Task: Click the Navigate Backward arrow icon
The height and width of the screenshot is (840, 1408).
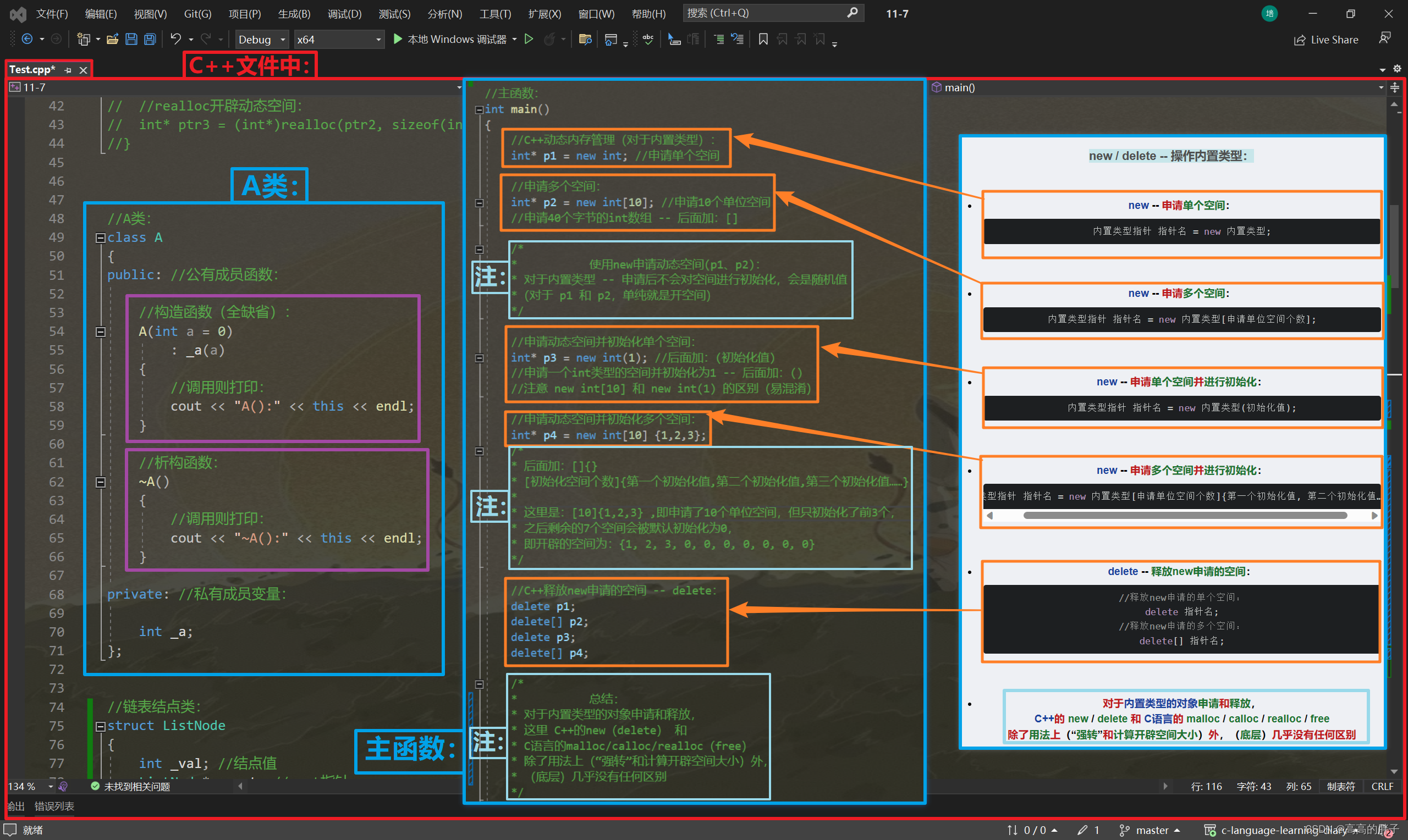Action: (26, 39)
